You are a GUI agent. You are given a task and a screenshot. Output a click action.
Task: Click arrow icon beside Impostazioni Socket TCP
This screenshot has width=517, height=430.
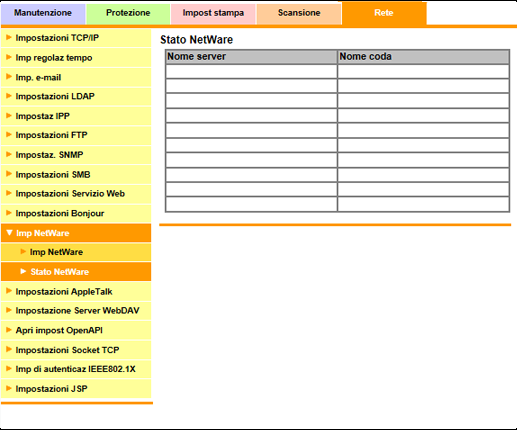[x=9, y=349]
